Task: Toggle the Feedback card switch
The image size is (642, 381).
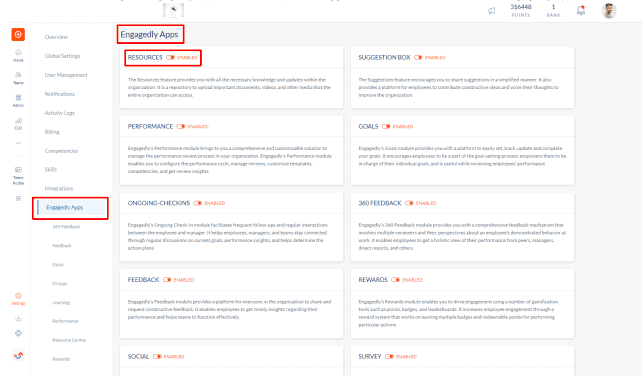Action: tap(167, 280)
